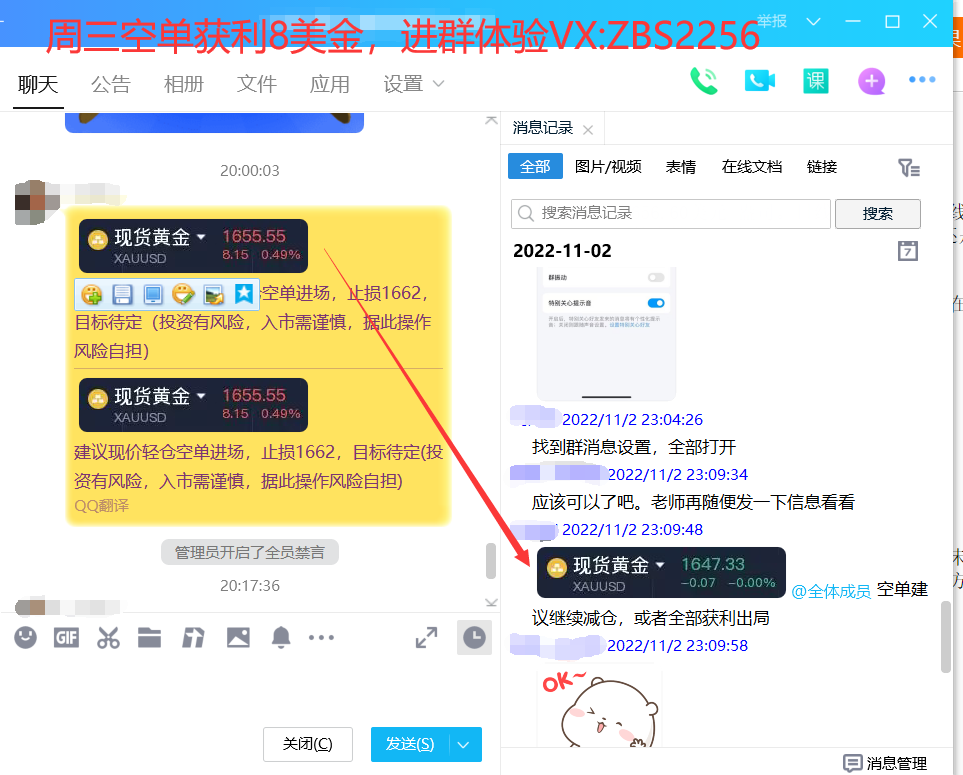Viewport: 963px width, 775px height.
Task: Click the blue monitor icon in the image toolbar
Action: tap(152, 295)
